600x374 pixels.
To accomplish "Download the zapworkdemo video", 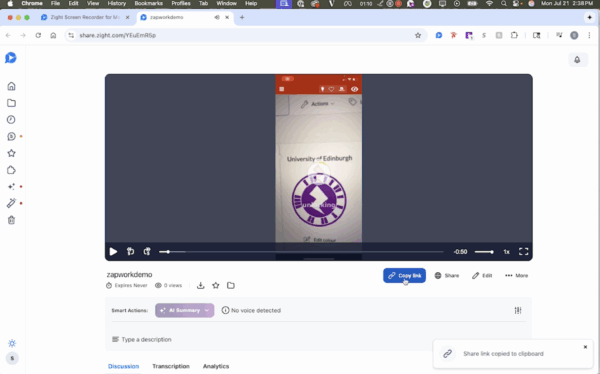I will 201,286.
